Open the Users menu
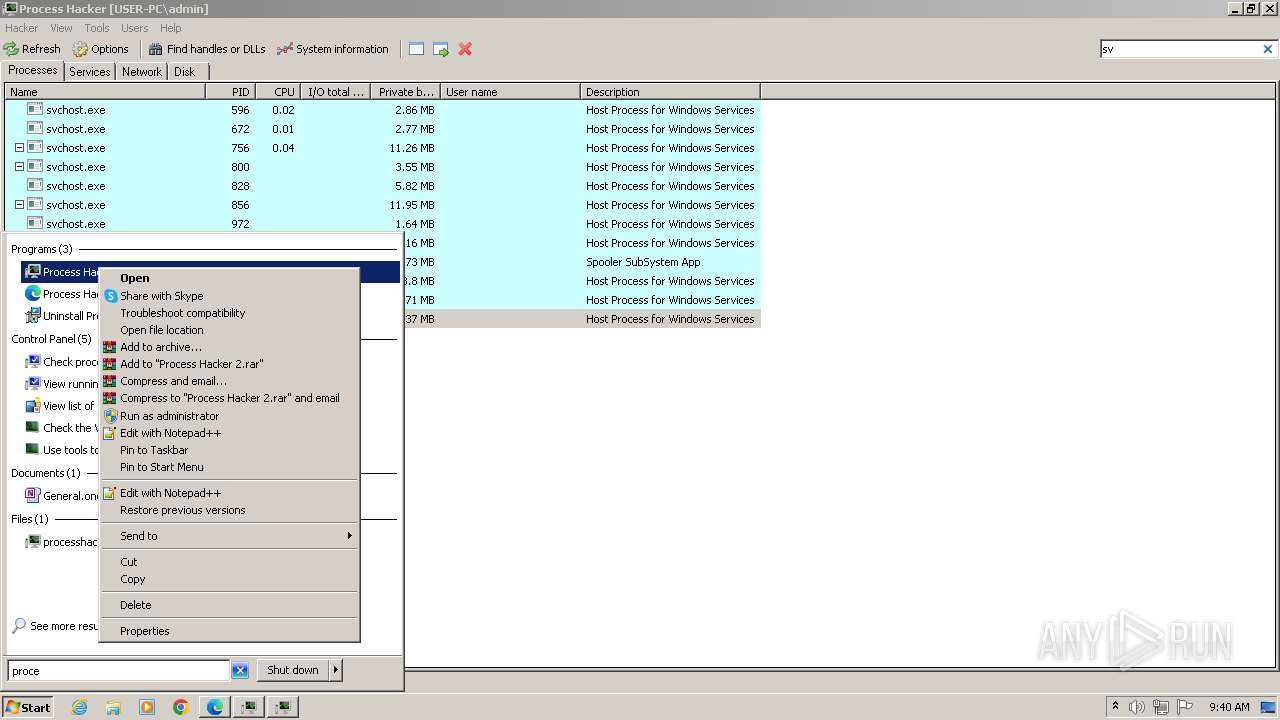Screen dimensions: 1280x720 [x=134, y=28]
